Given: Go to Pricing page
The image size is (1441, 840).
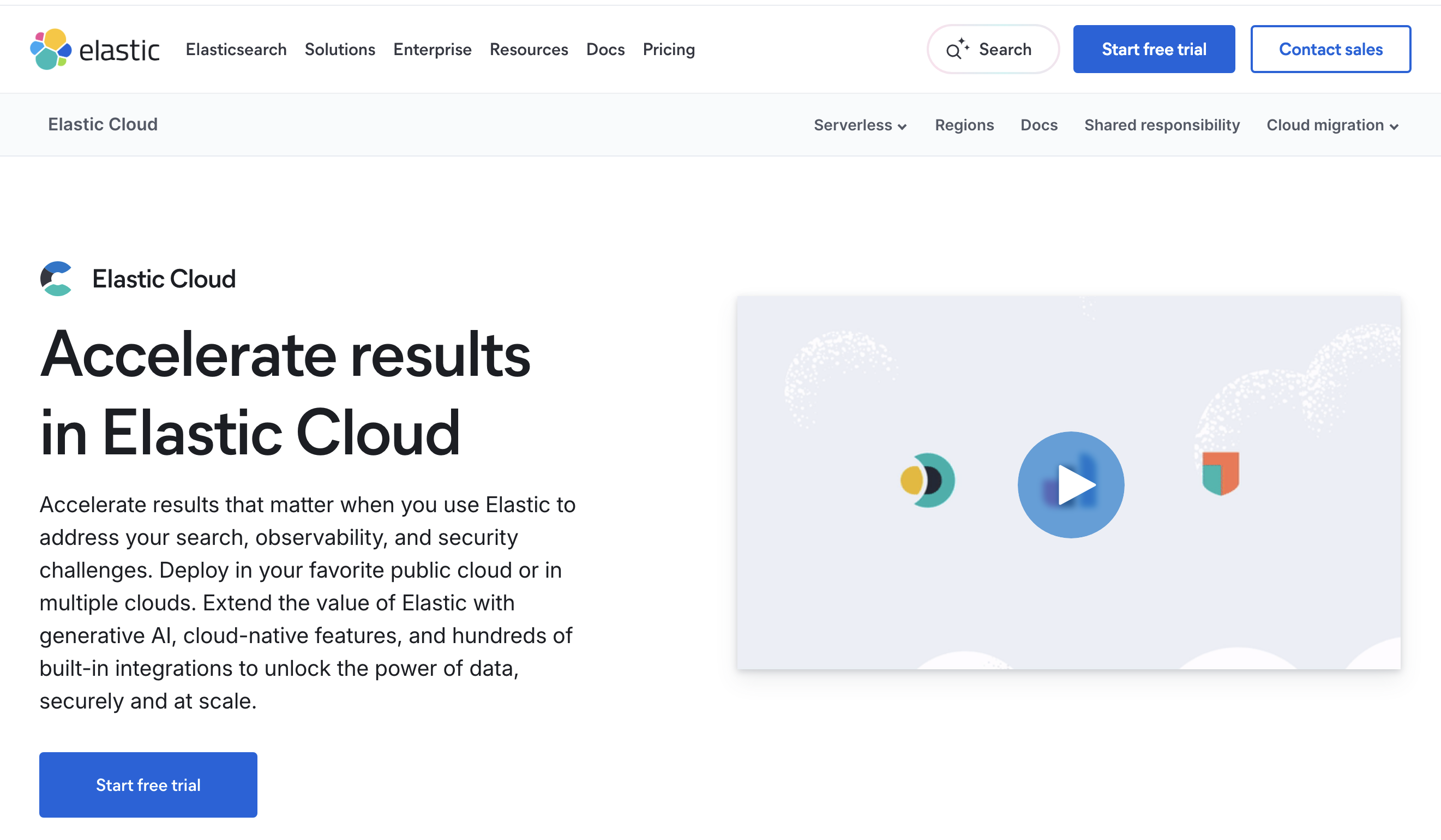Looking at the screenshot, I should 669,49.
